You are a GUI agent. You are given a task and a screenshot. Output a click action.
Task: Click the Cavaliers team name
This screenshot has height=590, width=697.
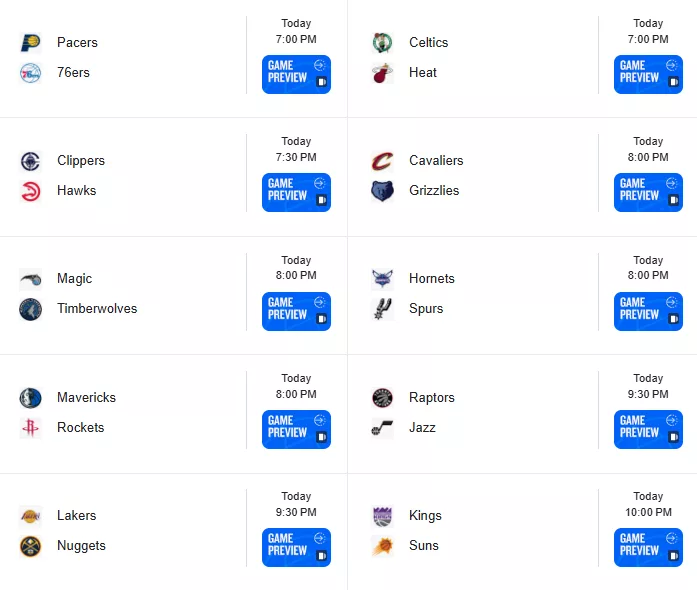(436, 161)
